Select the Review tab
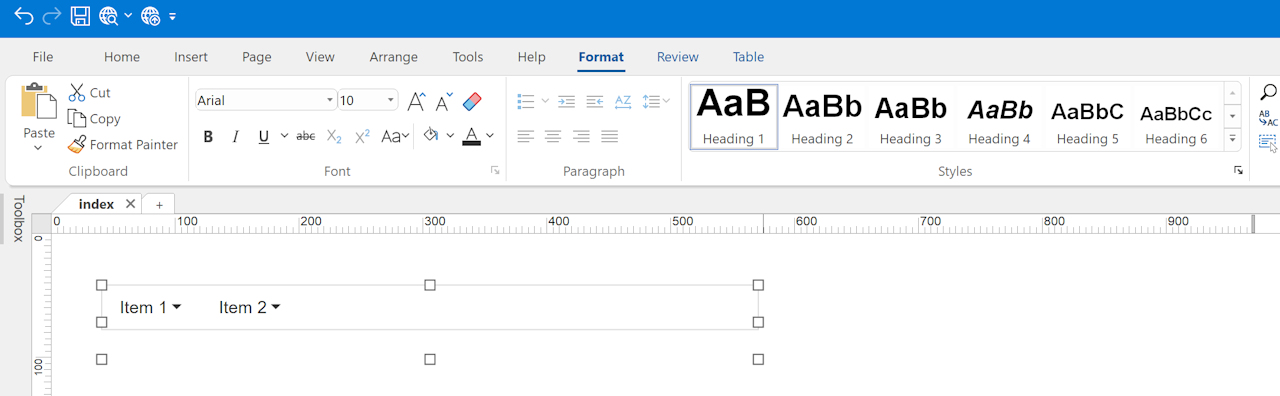 pos(678,57)
